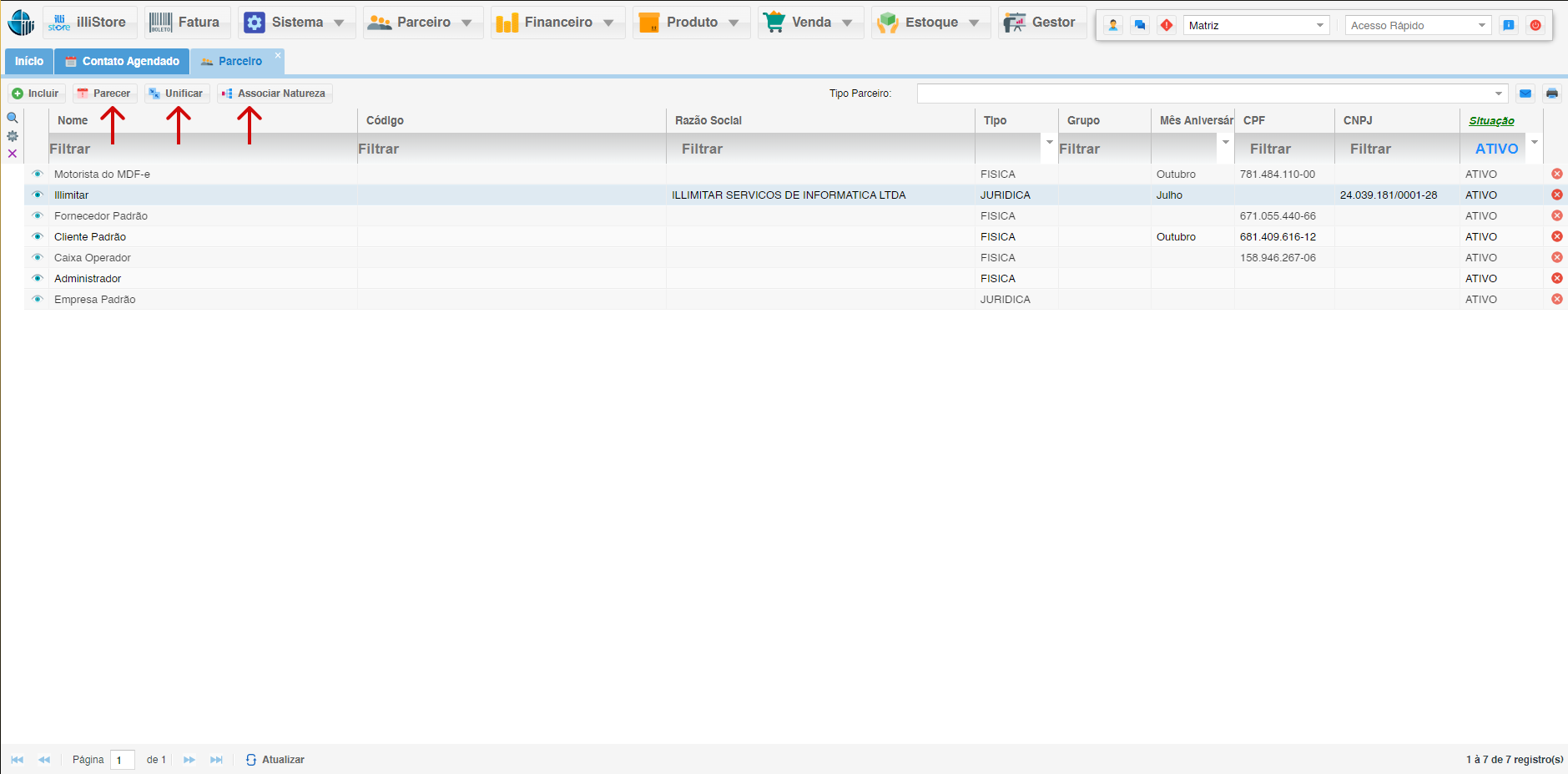Viewport: 1568px width, 774px height.
Task: Open the user profile icon in top bar
Action: pyautogui.click(x=1113, y=25)
